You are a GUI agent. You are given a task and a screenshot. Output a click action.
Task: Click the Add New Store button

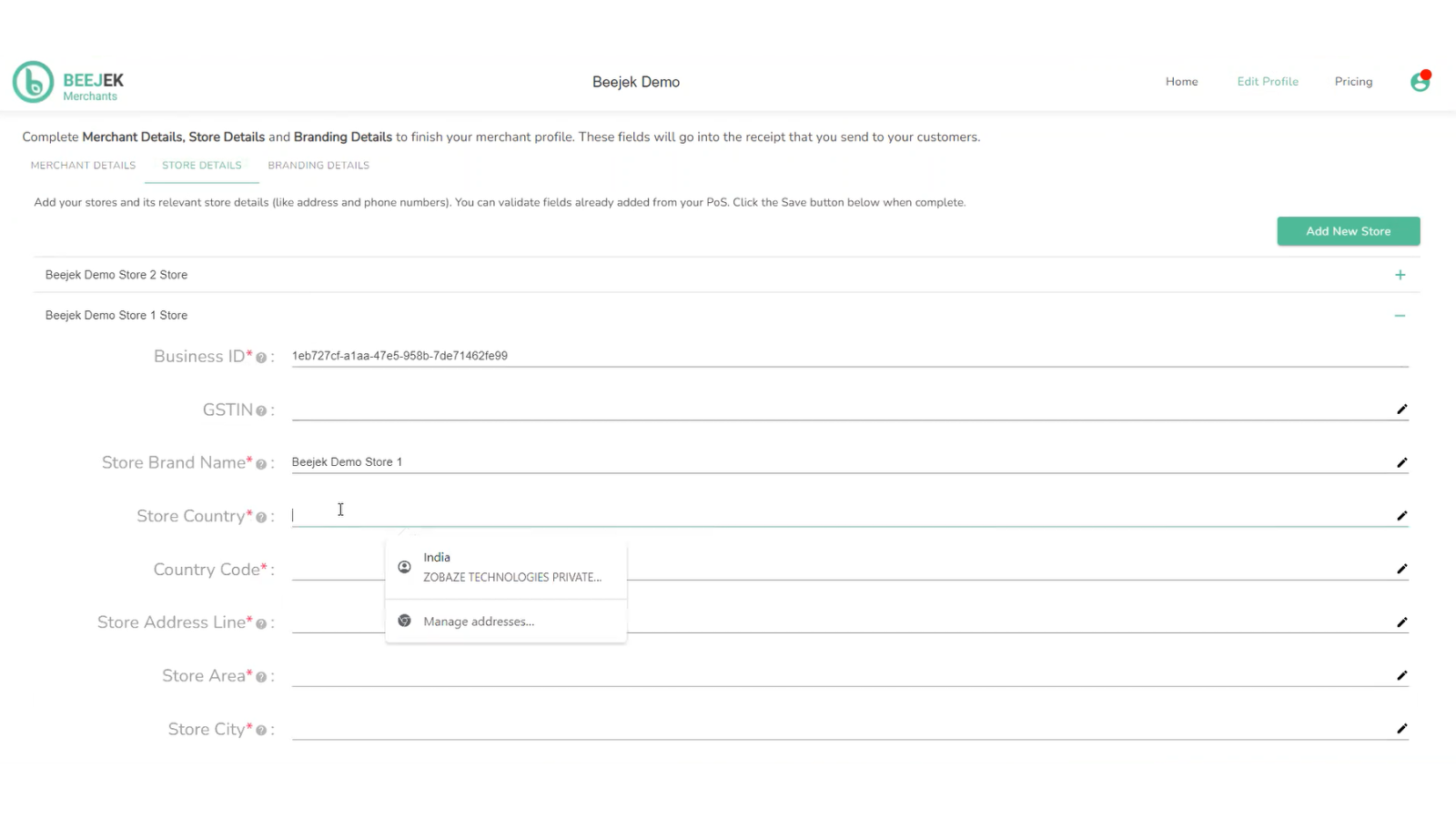pyautogui.click(x=1348, y=230)
